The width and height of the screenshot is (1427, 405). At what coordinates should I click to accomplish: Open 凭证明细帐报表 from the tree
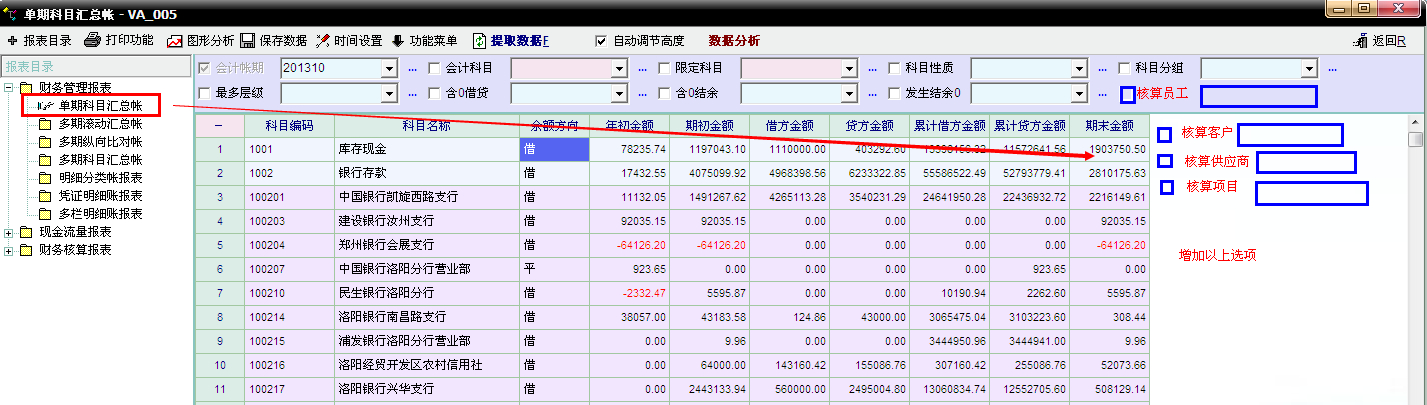tap(100, 196)
